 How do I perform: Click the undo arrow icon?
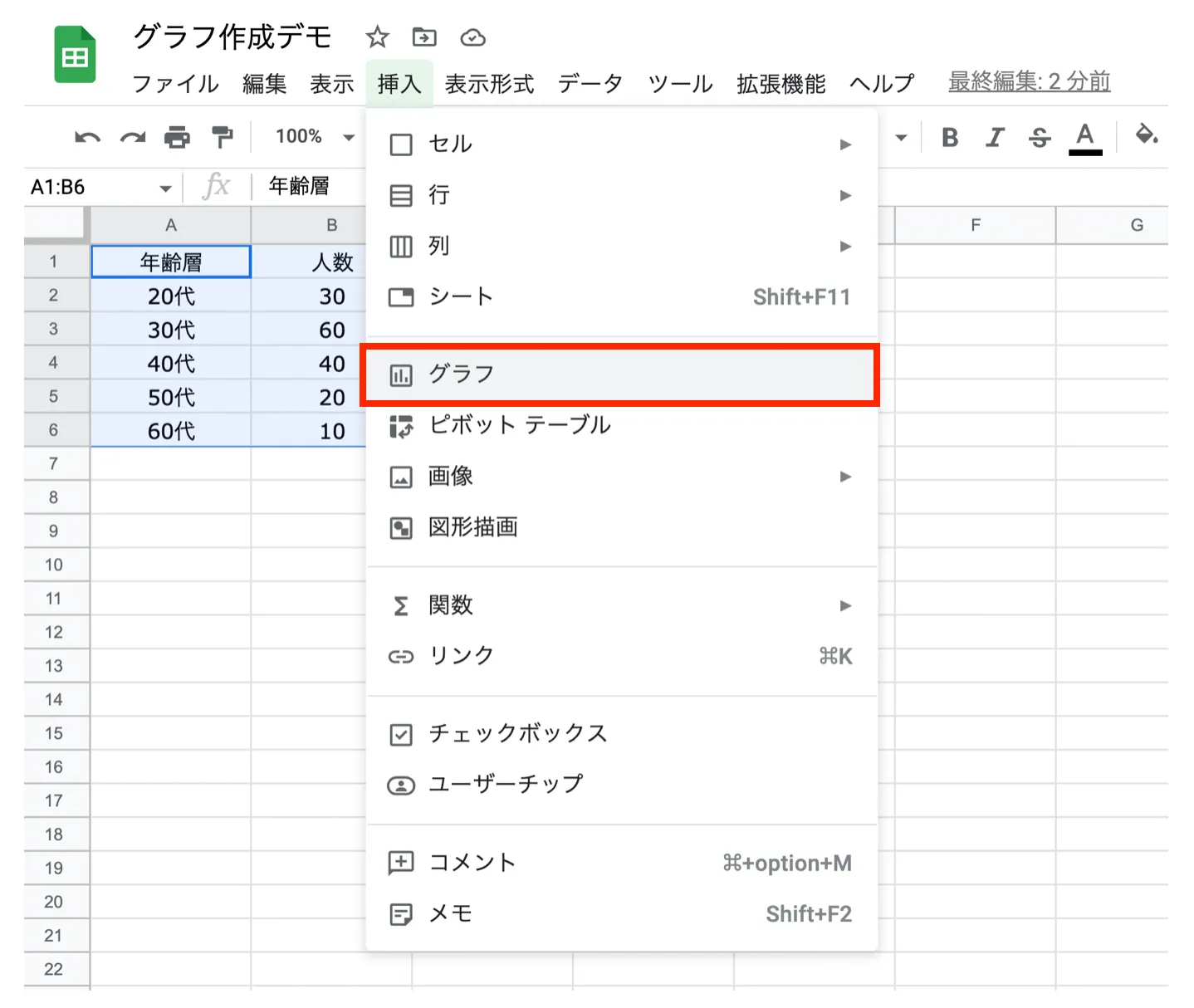point(87,137)
